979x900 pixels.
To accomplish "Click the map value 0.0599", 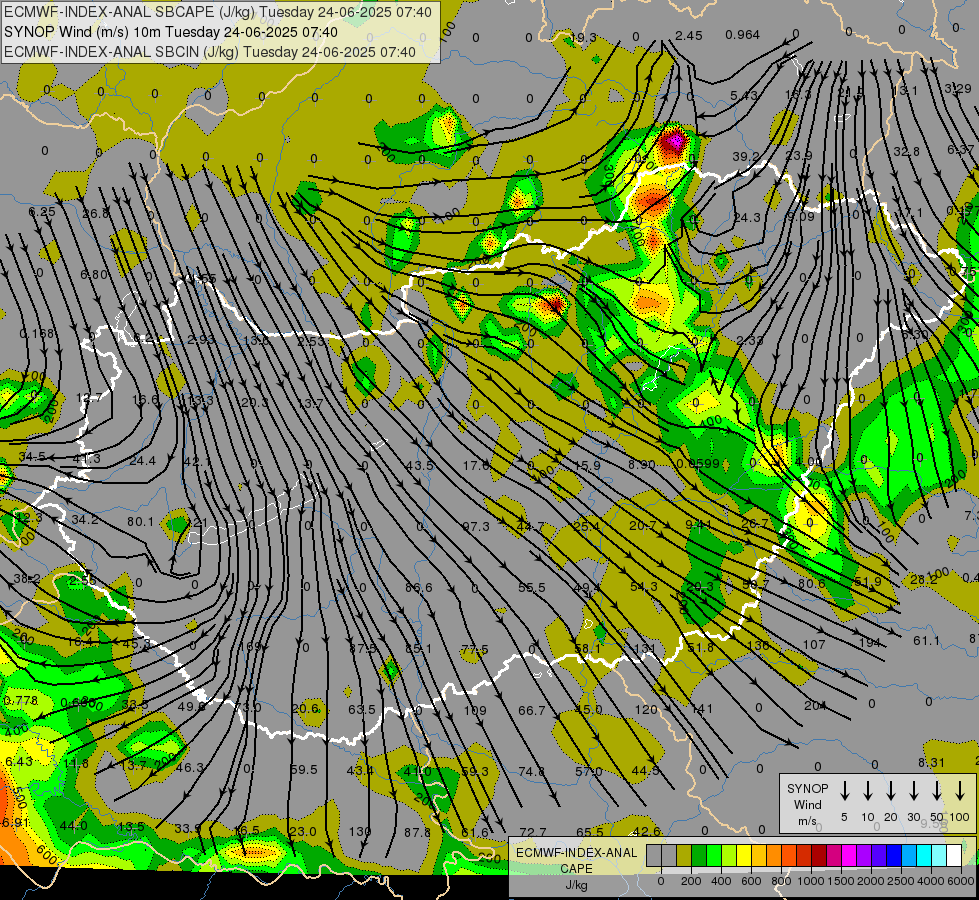I will click(699, 464).
